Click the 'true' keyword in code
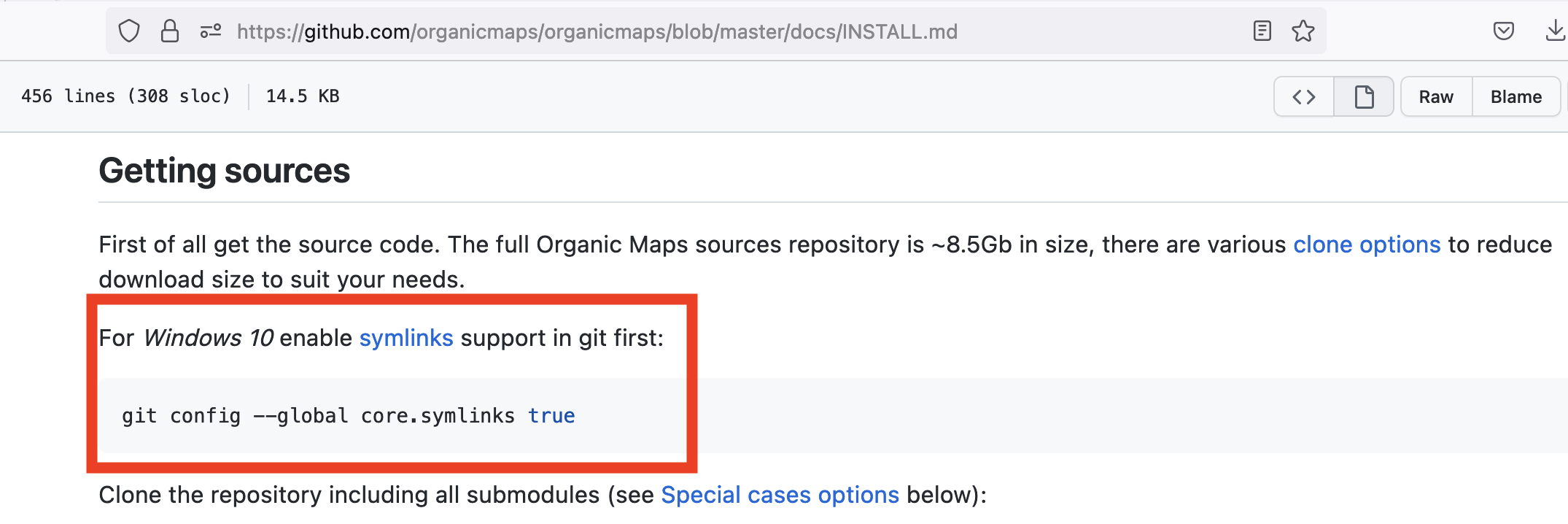 pyautogui.click(x=551, y=416)
